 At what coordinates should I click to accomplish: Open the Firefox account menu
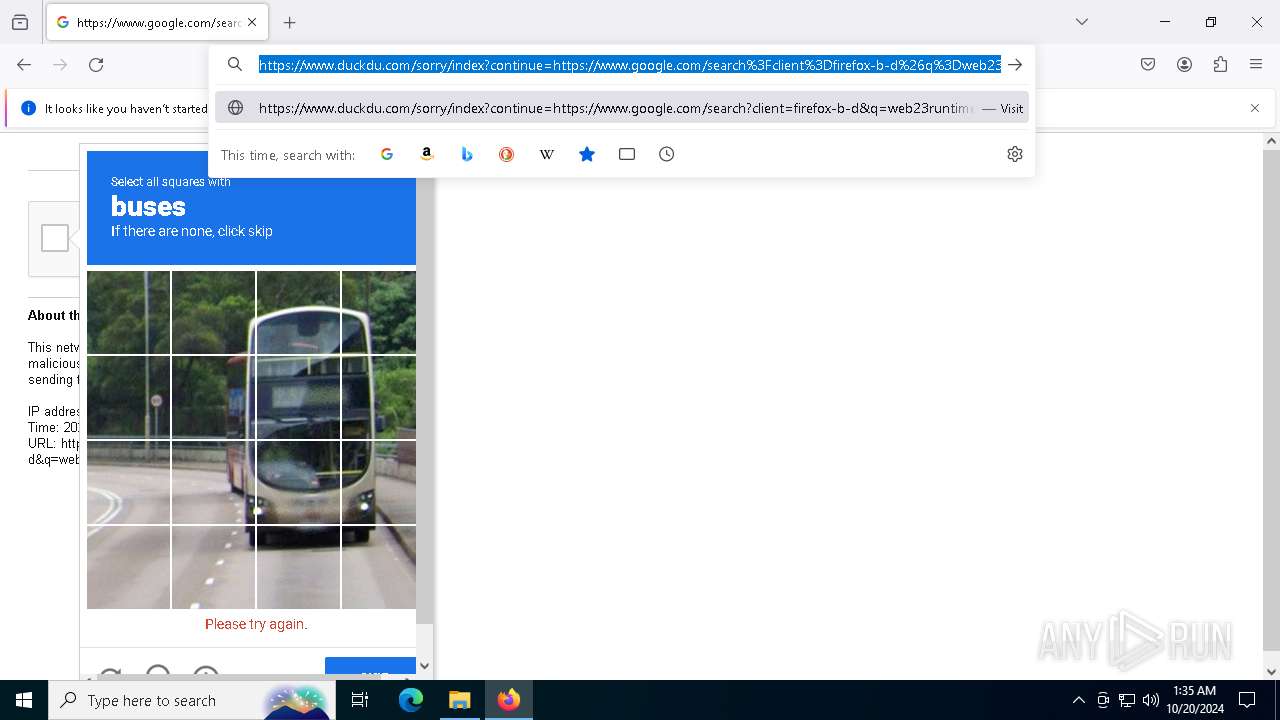1184,65
